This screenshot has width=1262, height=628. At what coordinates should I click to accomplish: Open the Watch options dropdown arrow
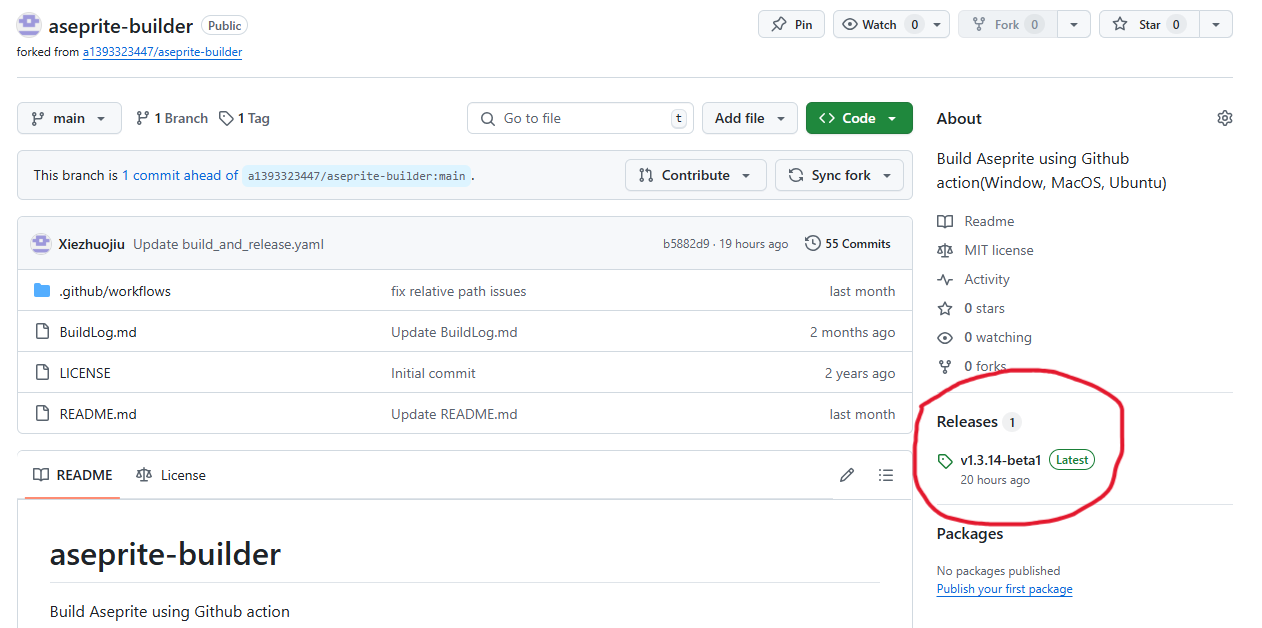938,25
